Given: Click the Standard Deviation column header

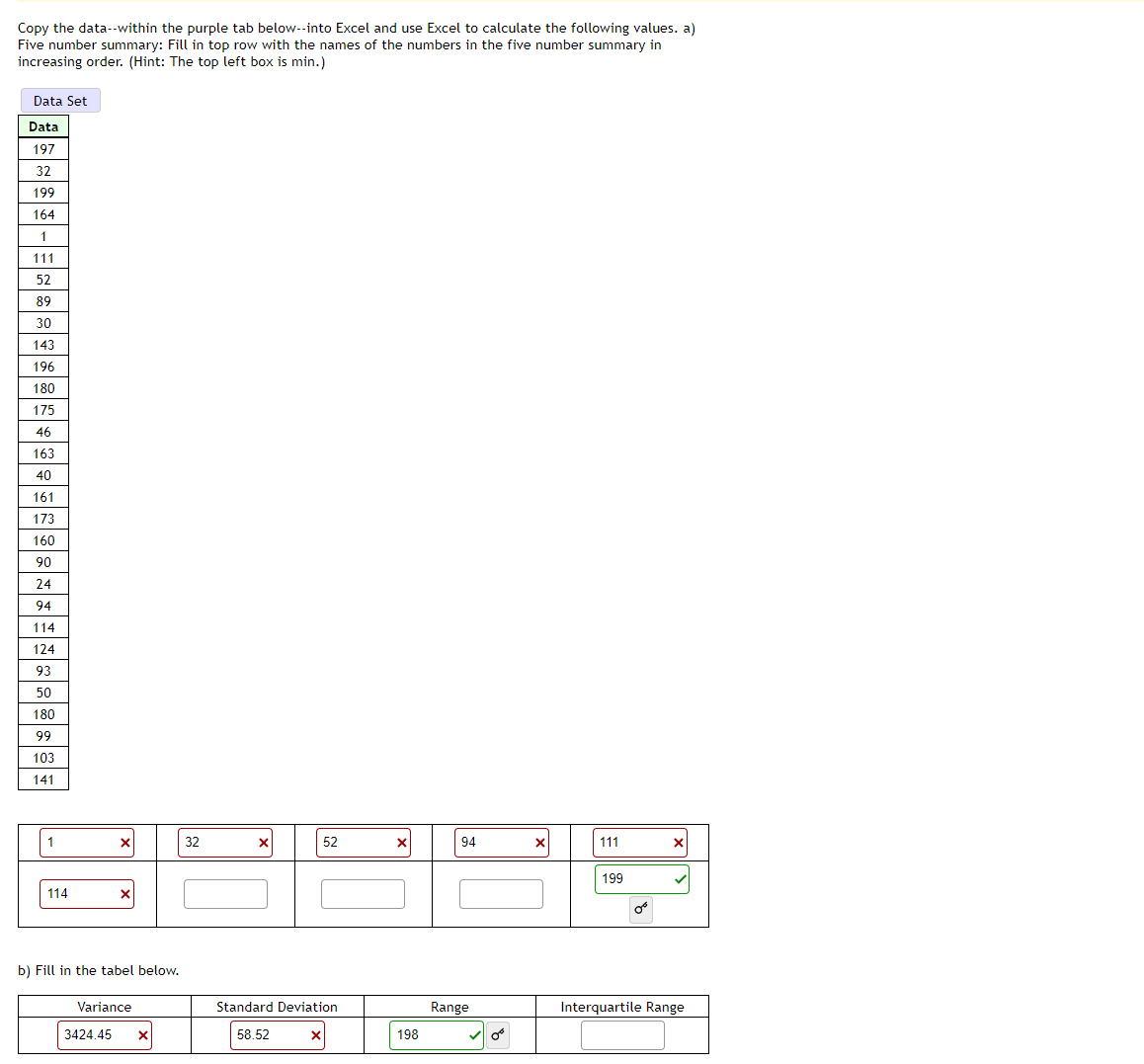Looking at the screenshot, I should click(278, 1007).
